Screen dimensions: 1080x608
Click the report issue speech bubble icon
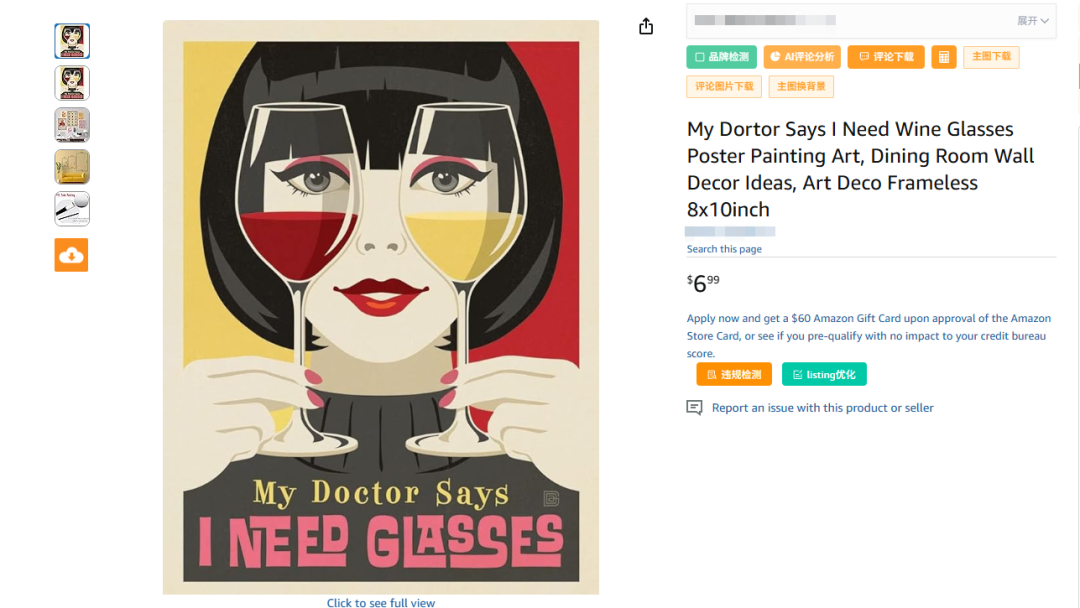pos(694,408)
